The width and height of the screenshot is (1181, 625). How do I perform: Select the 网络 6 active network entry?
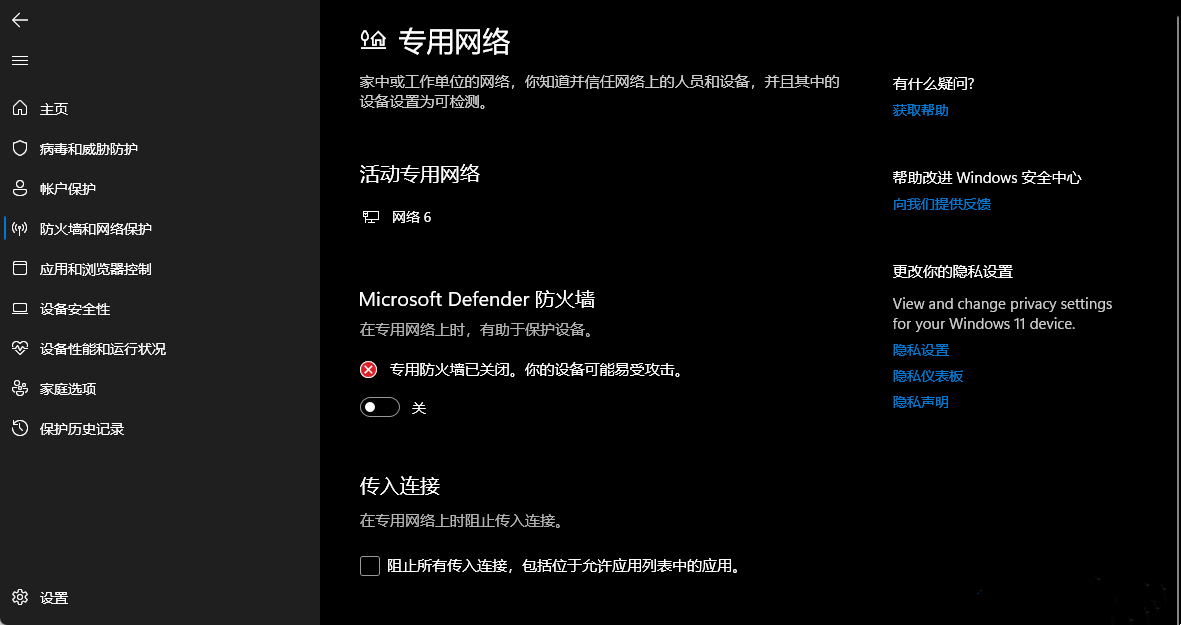(410, 217)
